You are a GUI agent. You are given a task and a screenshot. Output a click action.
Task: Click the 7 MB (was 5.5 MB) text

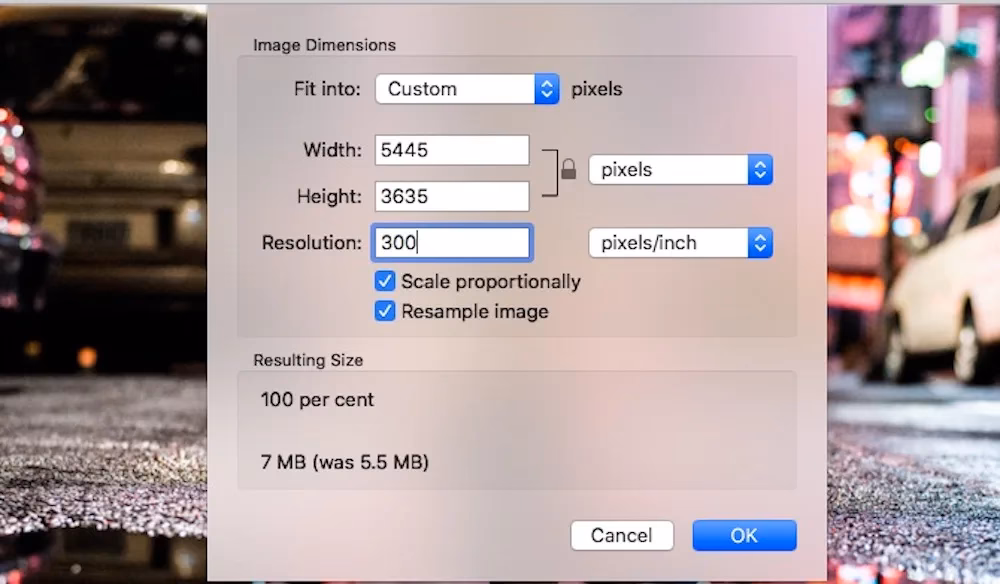click(344, 463)
